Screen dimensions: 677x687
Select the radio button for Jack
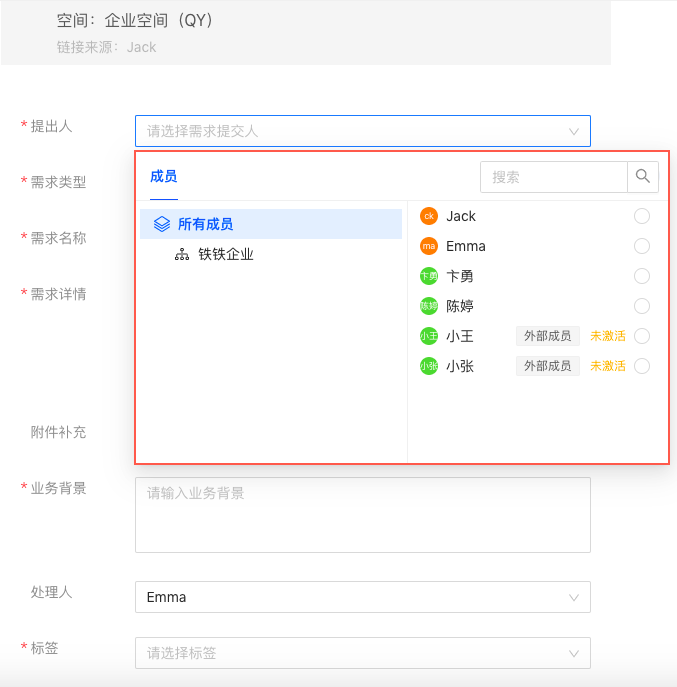642,216
